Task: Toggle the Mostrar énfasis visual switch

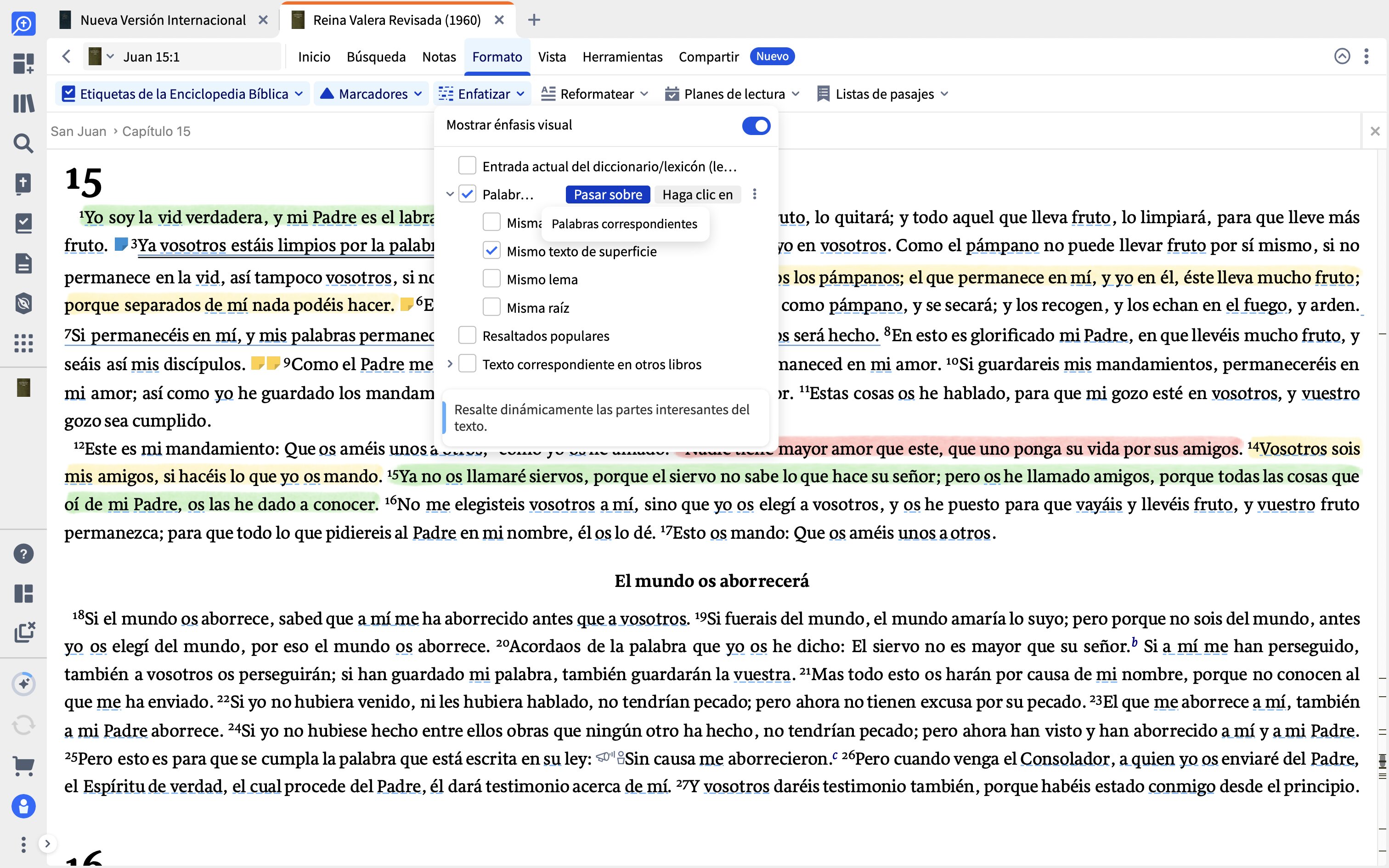Action: (x=756, y=126)
